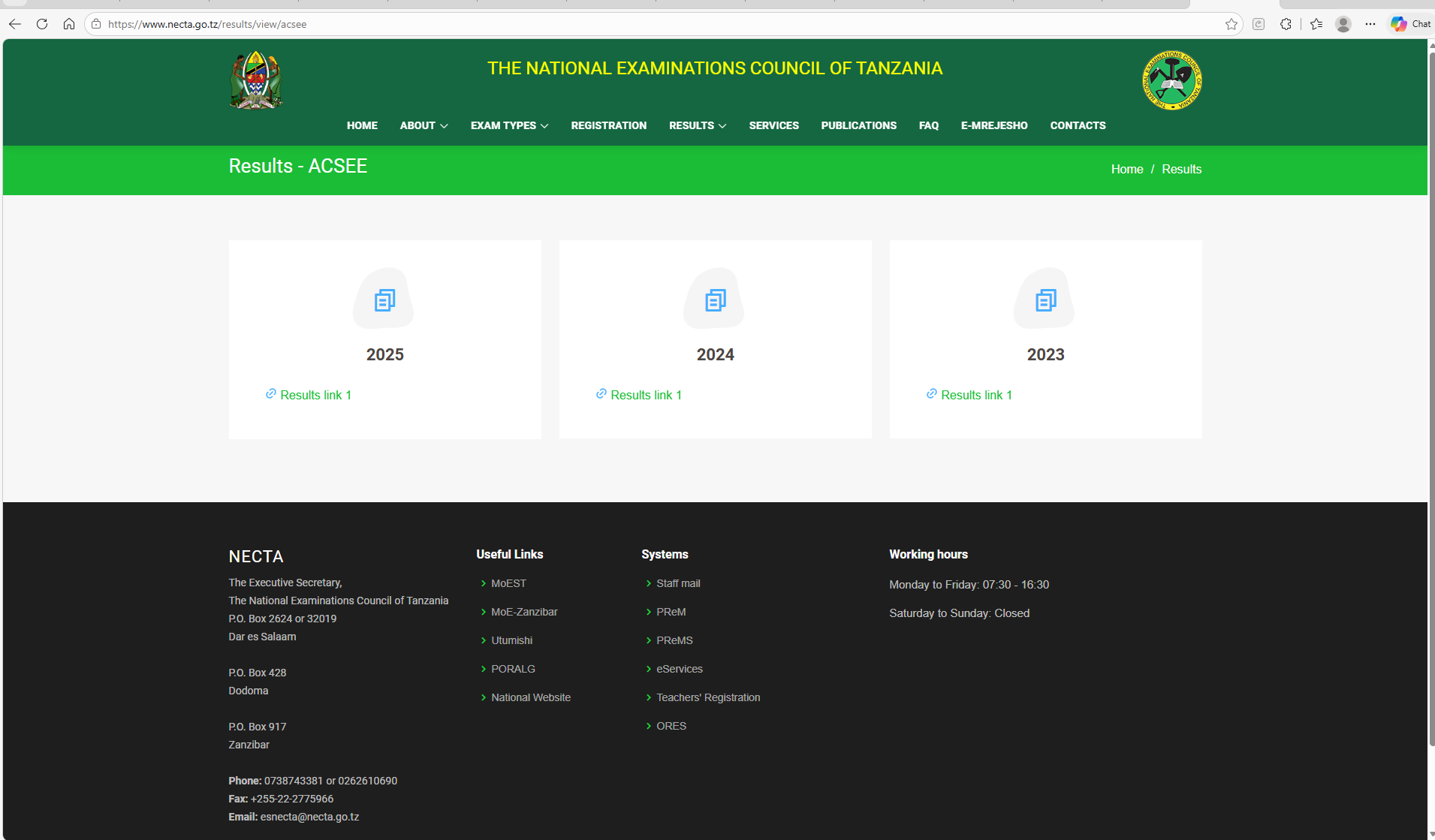The height and width of the screenshot is (840, 1435).
Task: Click the 2024 document icon
Action: click(x=714, y=299)
